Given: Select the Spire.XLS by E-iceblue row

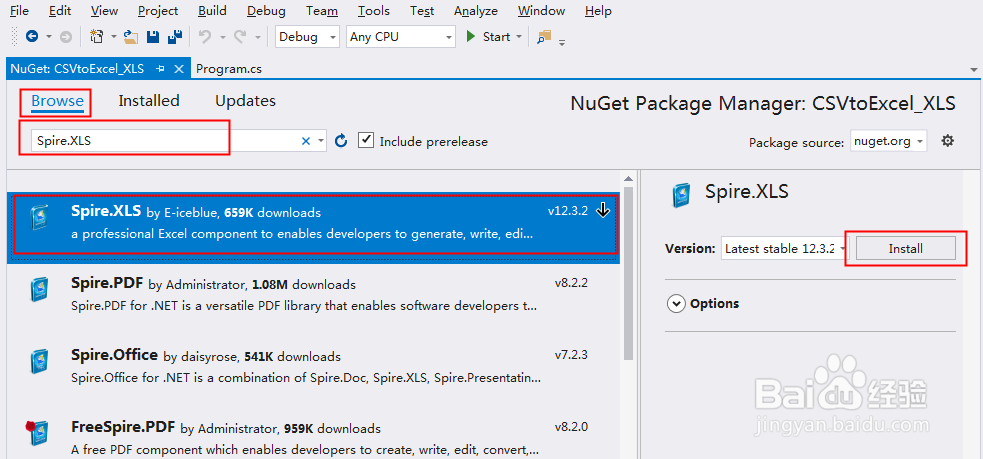Looking at the screenshot, I should pyautogui.click(x=313, y=228).
